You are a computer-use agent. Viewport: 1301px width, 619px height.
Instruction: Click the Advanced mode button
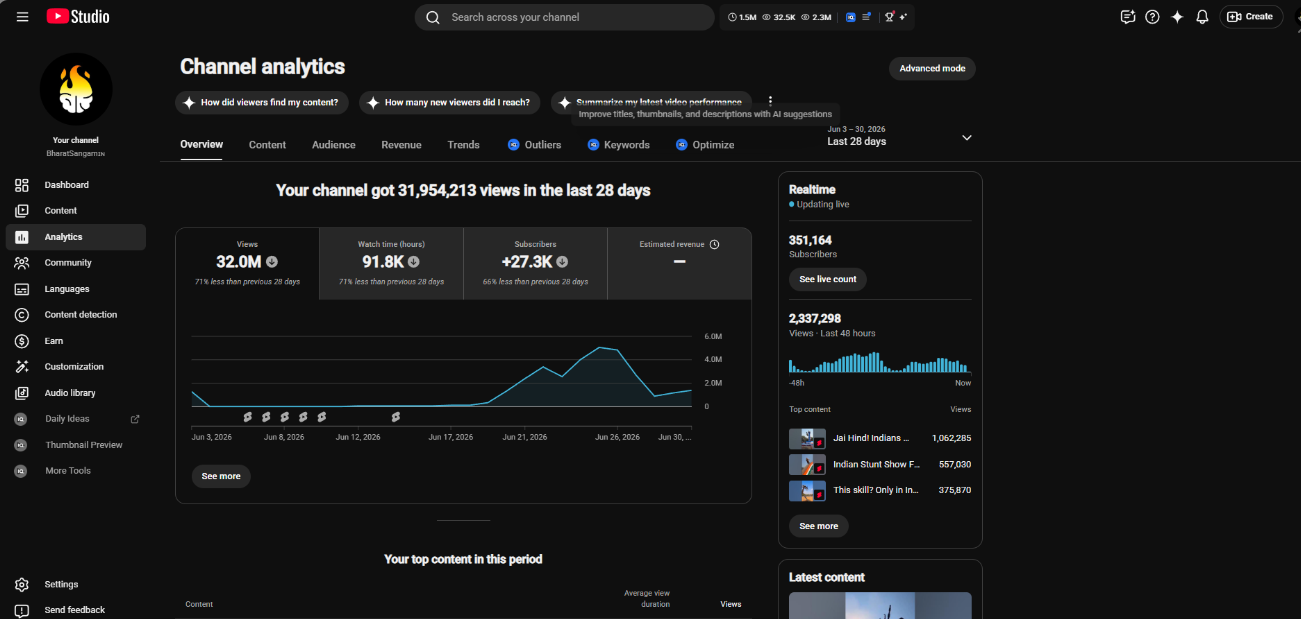(932, 68)
